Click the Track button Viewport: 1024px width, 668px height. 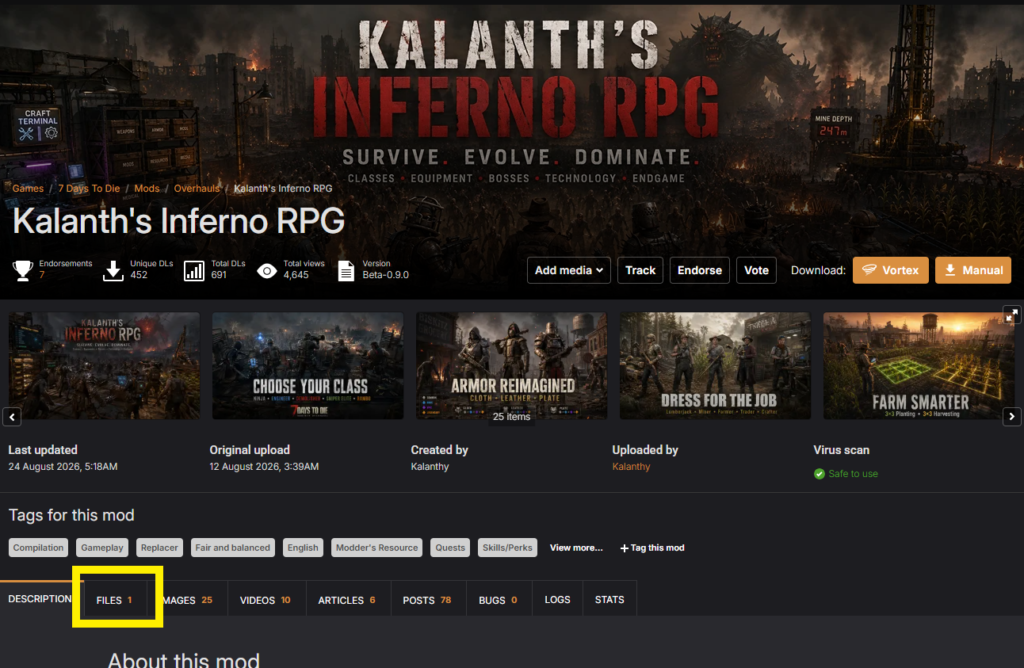640,270
